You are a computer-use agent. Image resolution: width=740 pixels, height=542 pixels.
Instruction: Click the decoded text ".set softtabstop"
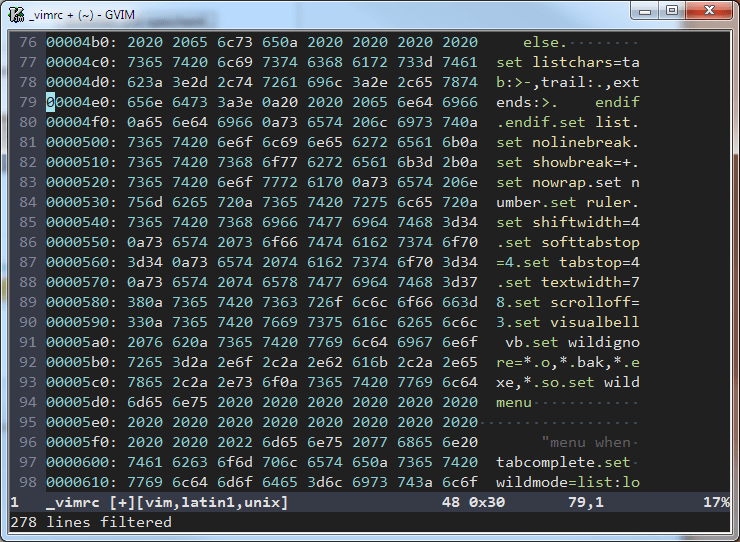568,242
